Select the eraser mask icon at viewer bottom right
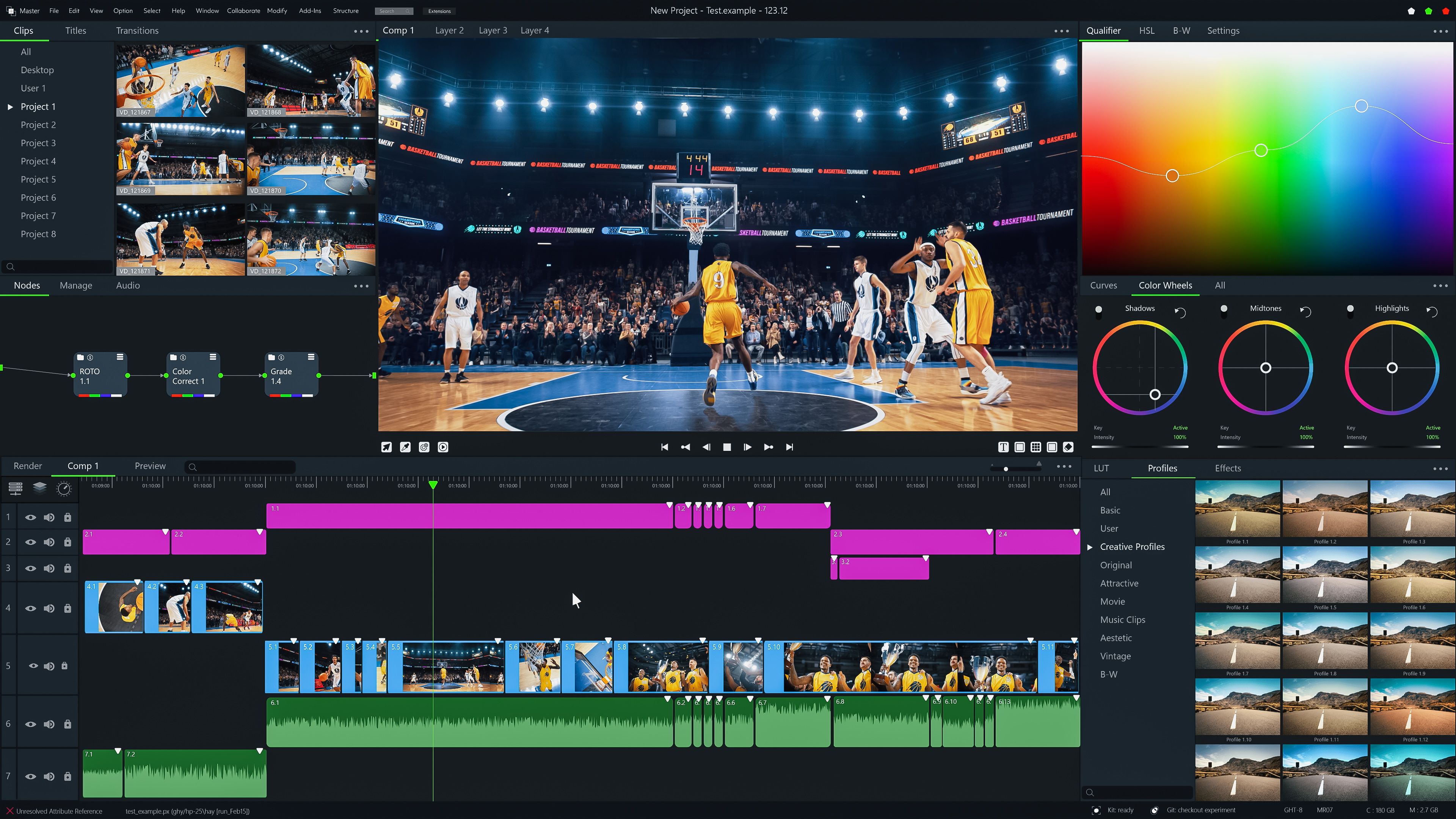This screenshot has height=819, width=1456. [1068, 447]
